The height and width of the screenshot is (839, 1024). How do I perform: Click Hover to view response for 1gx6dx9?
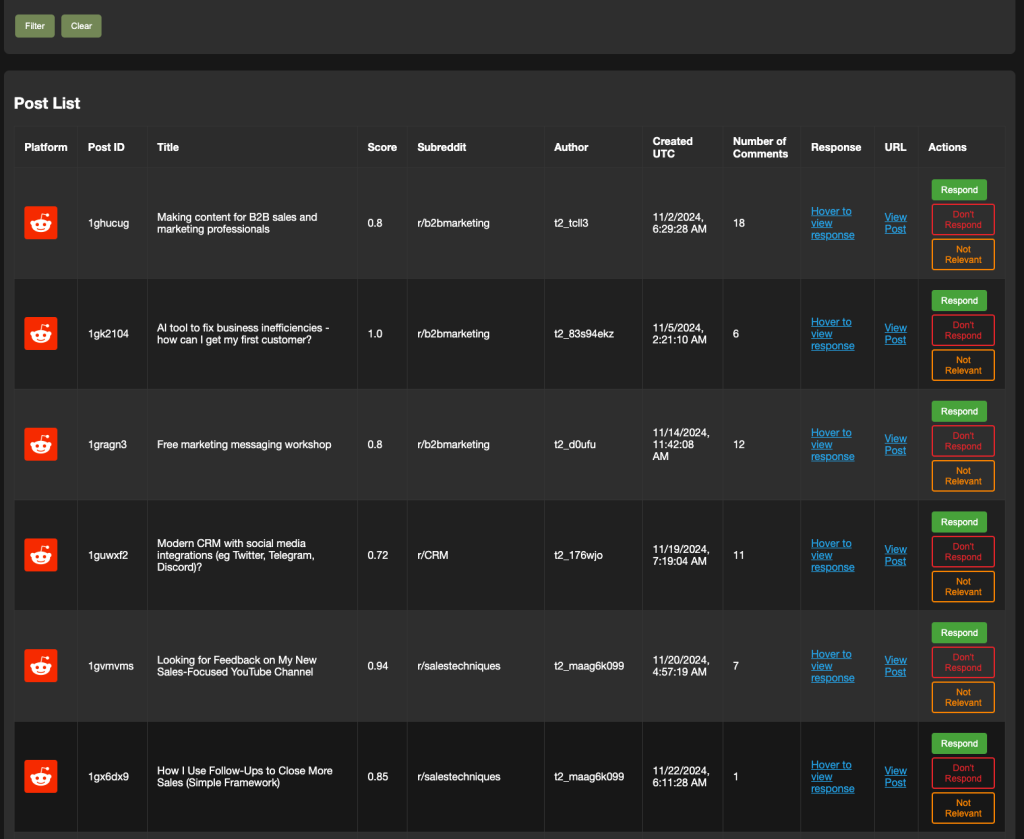[832, 776]
